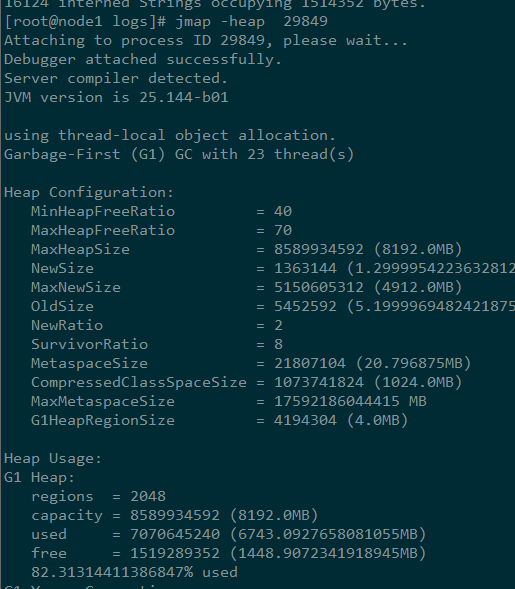Click the MaxNewSize value 5150605312
This screenshot has height=589, width=515.
[x=319, y=287]
